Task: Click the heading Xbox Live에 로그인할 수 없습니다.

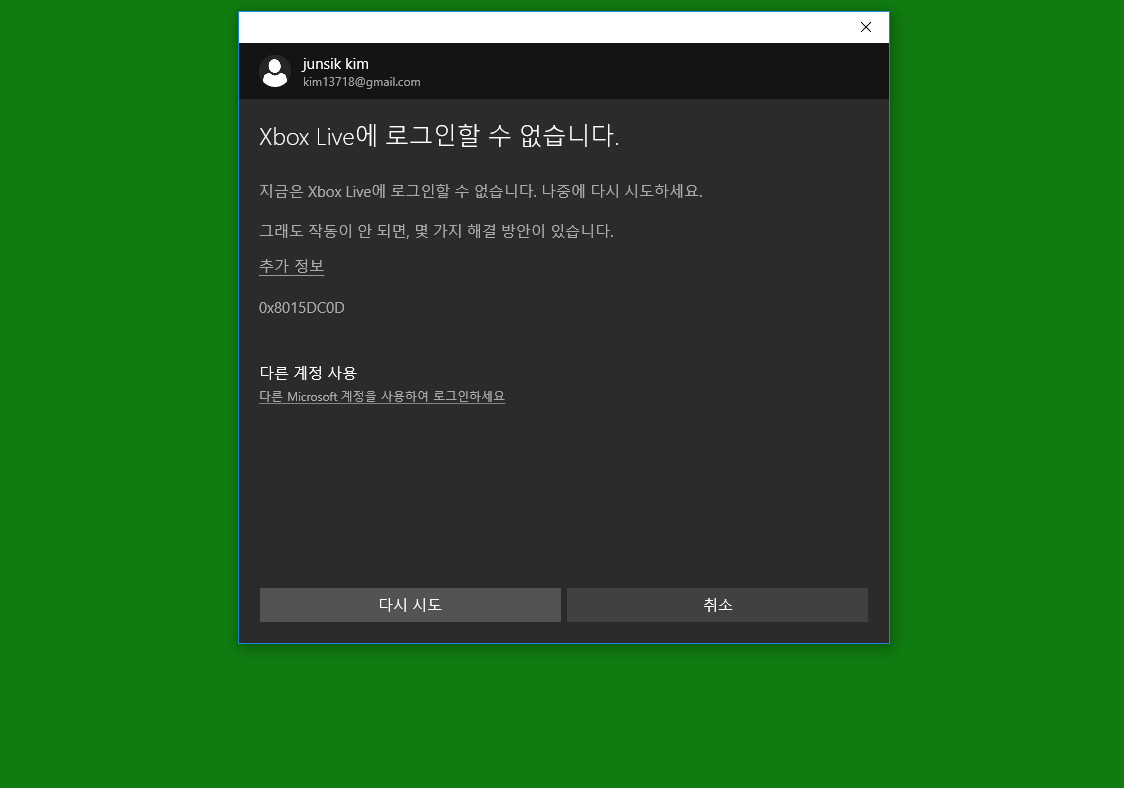Action: (x=439, y=136)
